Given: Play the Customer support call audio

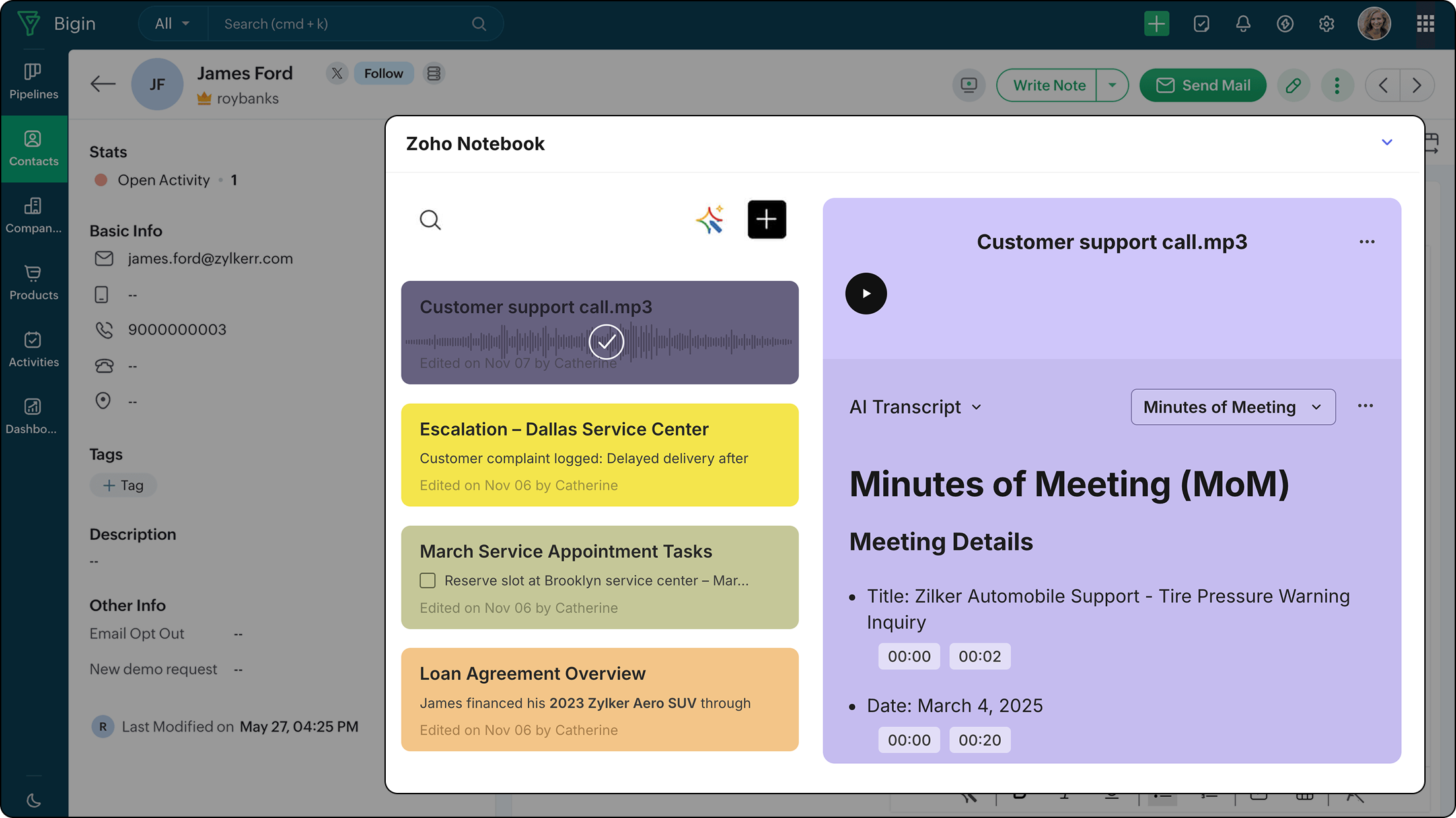Looking at the screenshot, I should pos(866,293).
